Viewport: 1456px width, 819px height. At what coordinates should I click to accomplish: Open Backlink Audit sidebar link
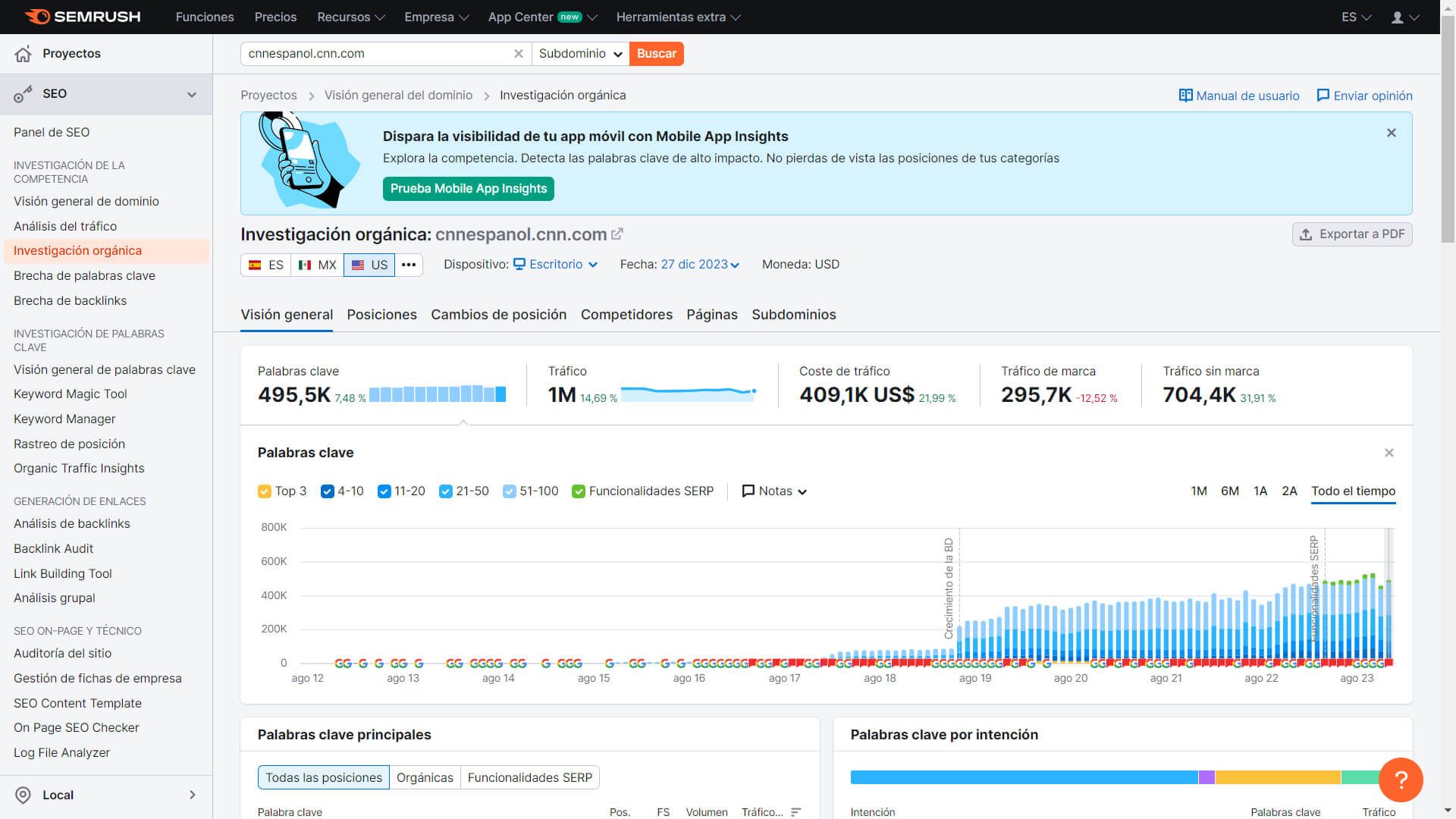(53, 549)
